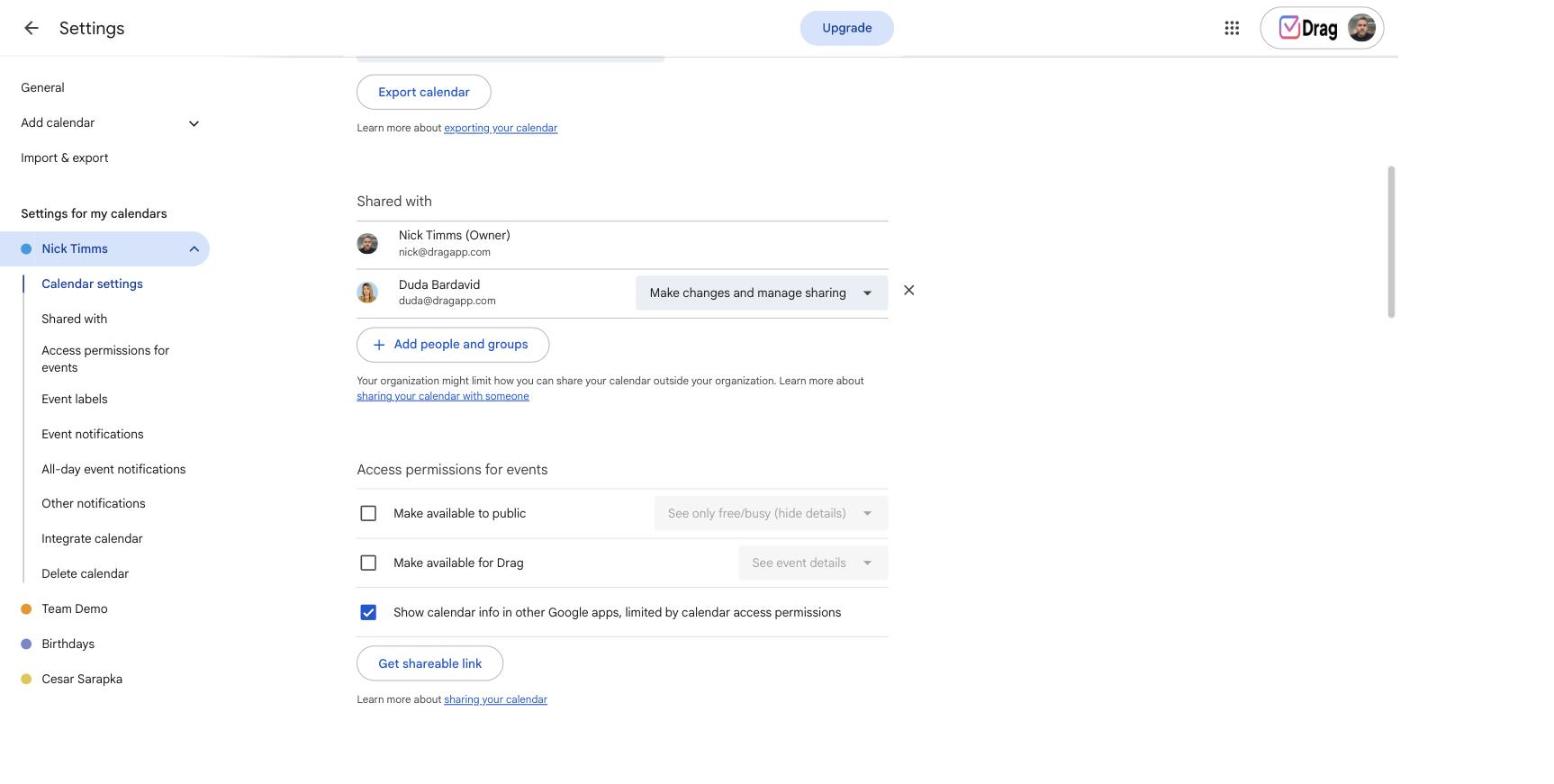This screenshot has height=784, width=1554.
Task: Open sharing your calendar with someone link
Action: coord(443,396)
